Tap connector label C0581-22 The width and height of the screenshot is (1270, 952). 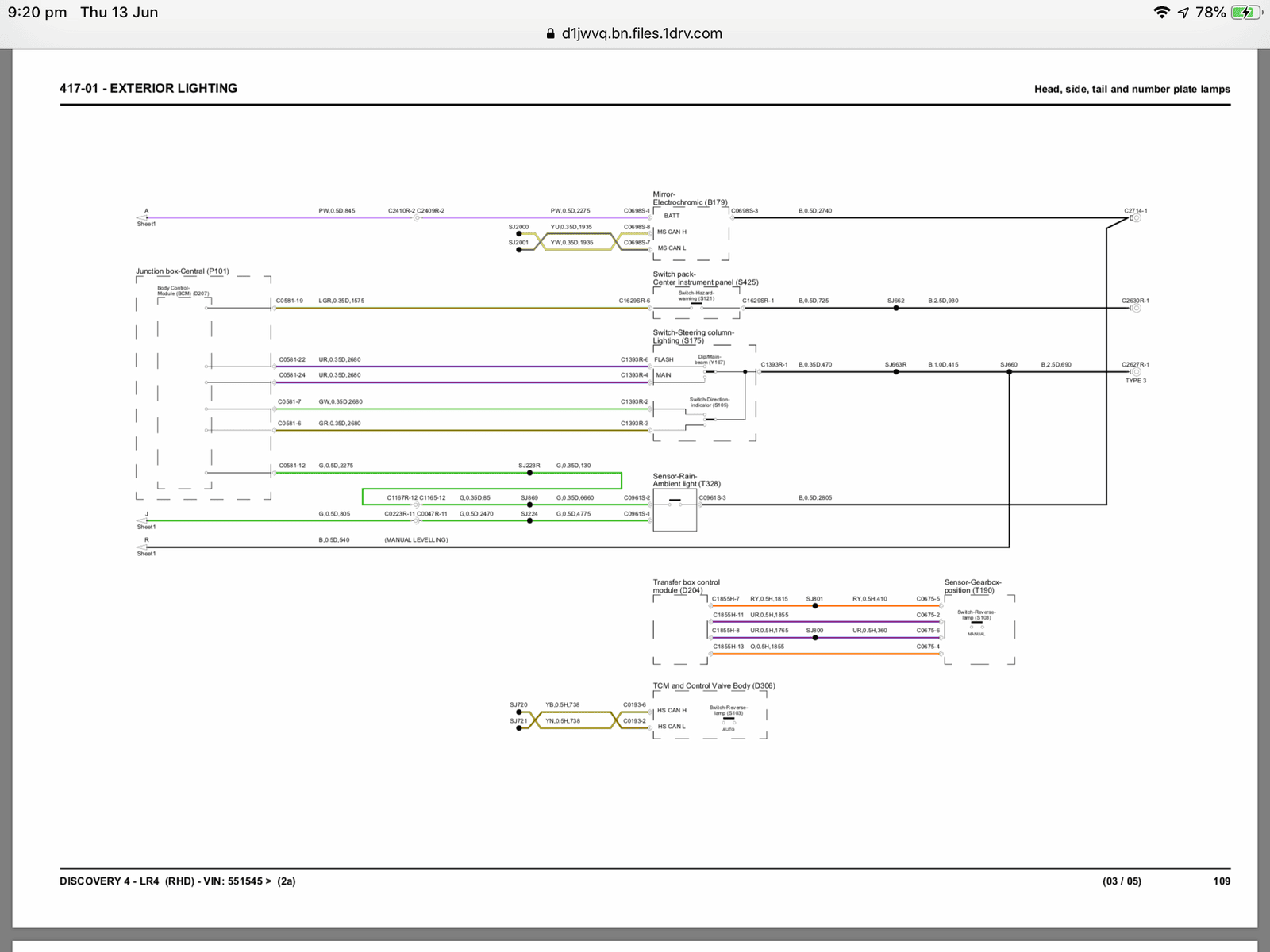click(x=292, y=359)
